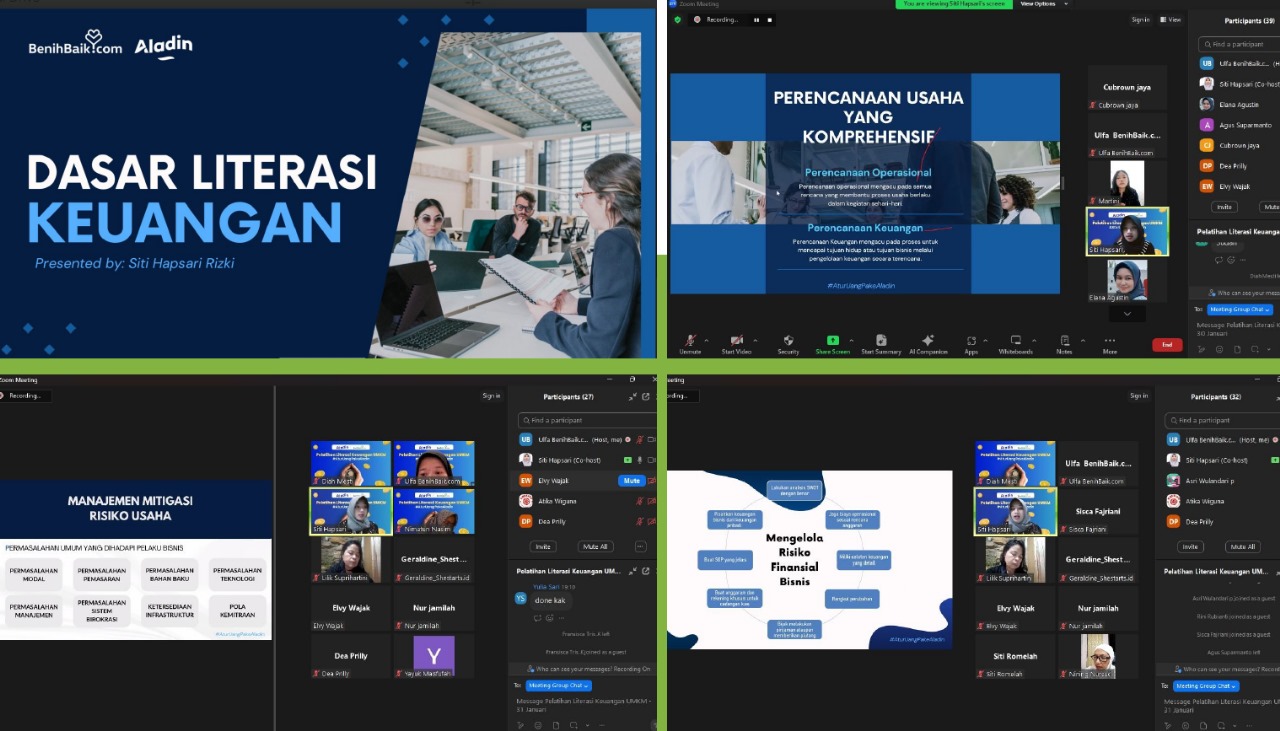Open the More options menu in toolbar
The image size is (1280, 731).
(x=1109, y=341)
